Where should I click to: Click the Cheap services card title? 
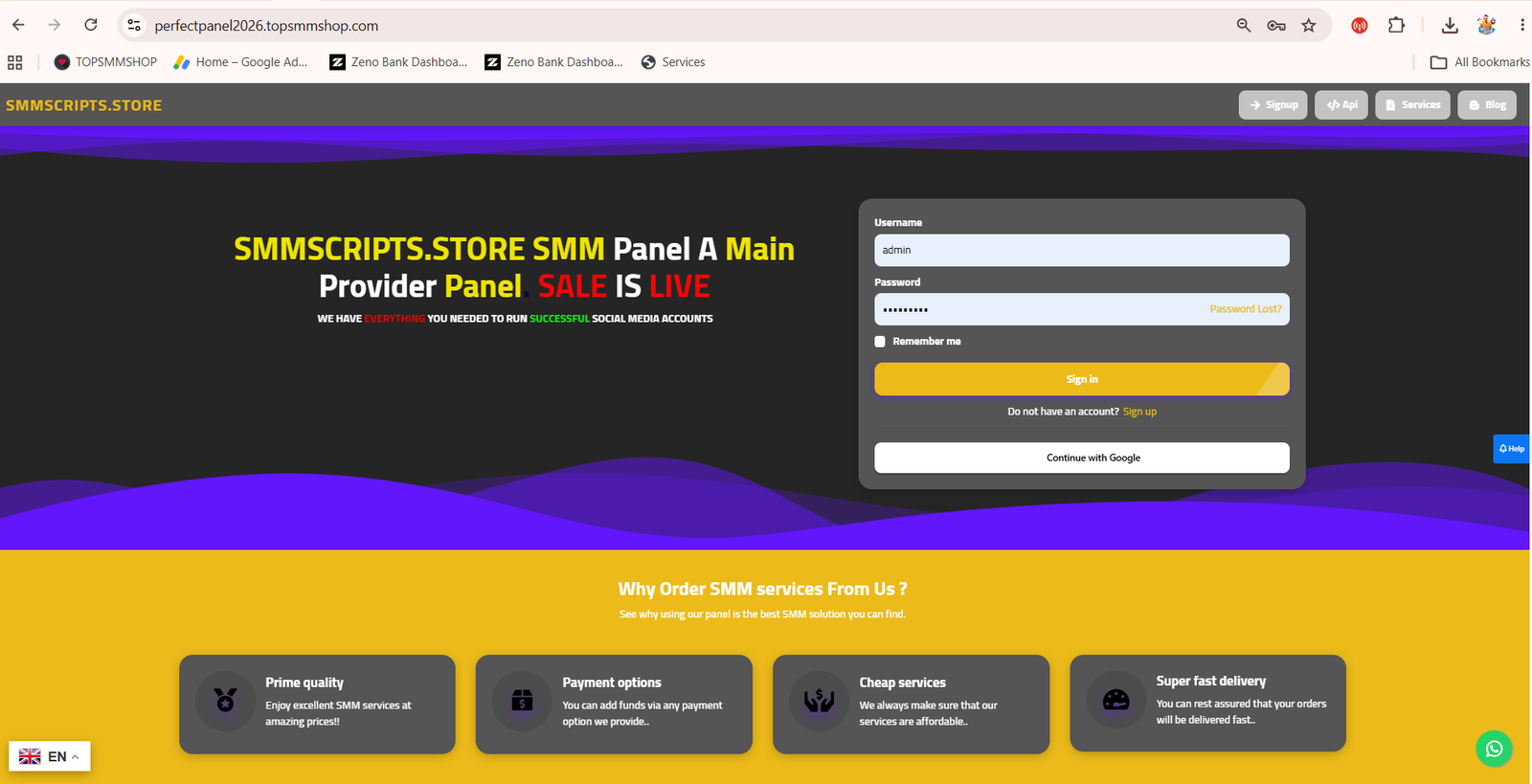click(903, 683)
